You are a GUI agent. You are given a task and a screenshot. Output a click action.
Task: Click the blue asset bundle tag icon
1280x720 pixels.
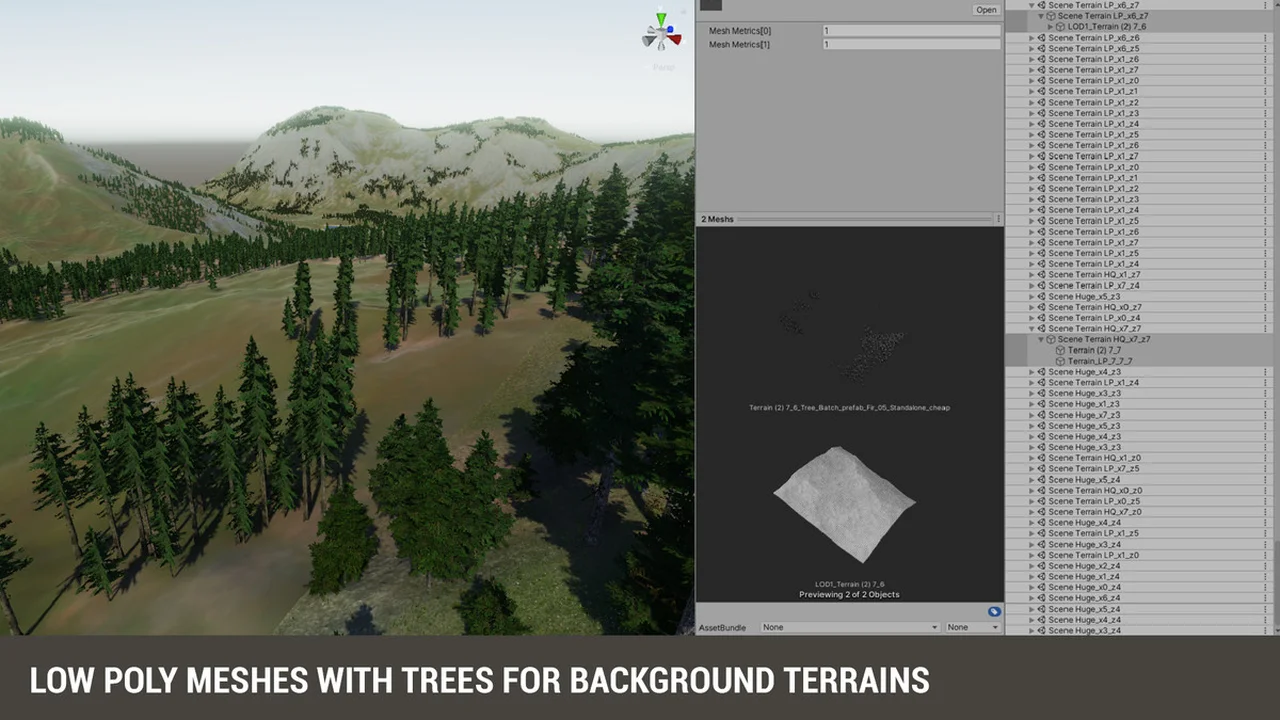tap(993, 611)
